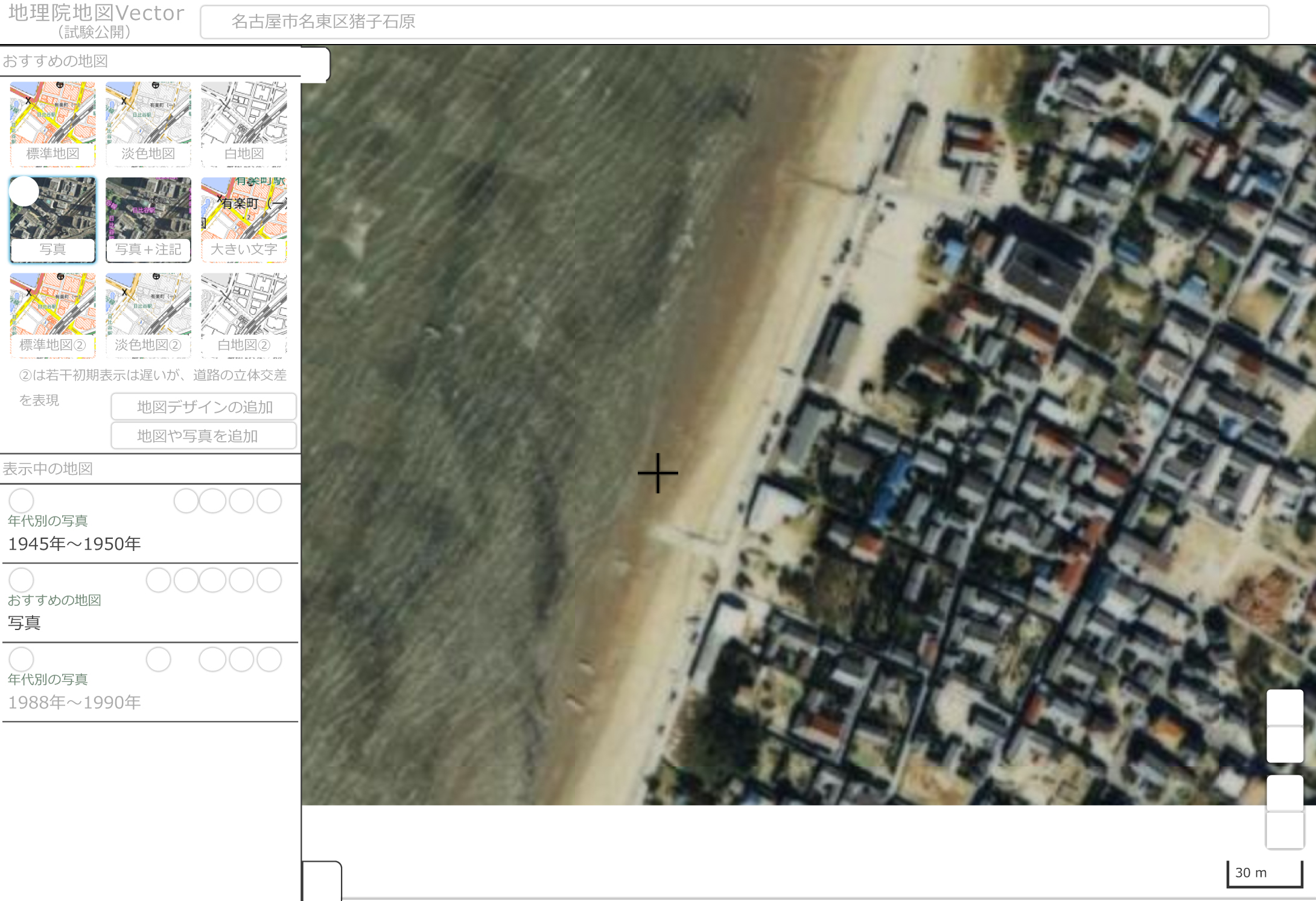Click the おすすめの地図 label above 写真 layer
Screen dimensions: 1316x901
pos(54,600)
